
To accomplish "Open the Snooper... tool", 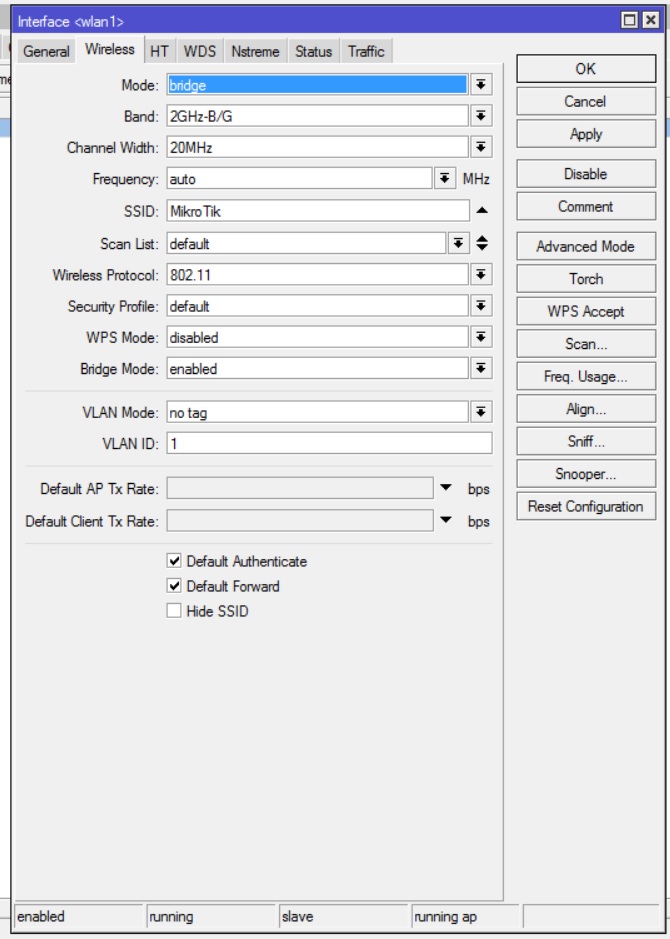I will (586, 474).
